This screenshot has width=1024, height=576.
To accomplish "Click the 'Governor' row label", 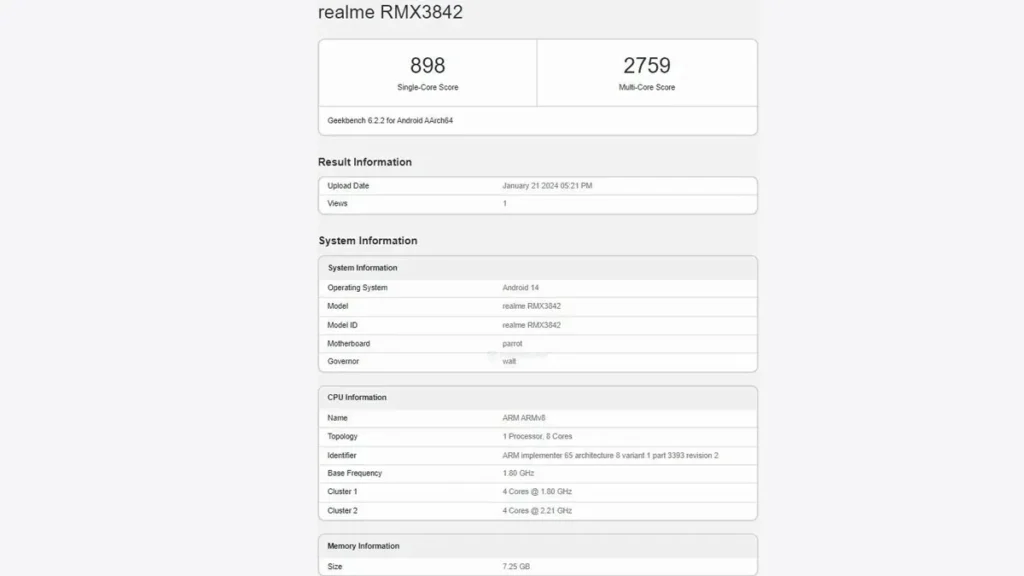I will [x=343, y=361].
